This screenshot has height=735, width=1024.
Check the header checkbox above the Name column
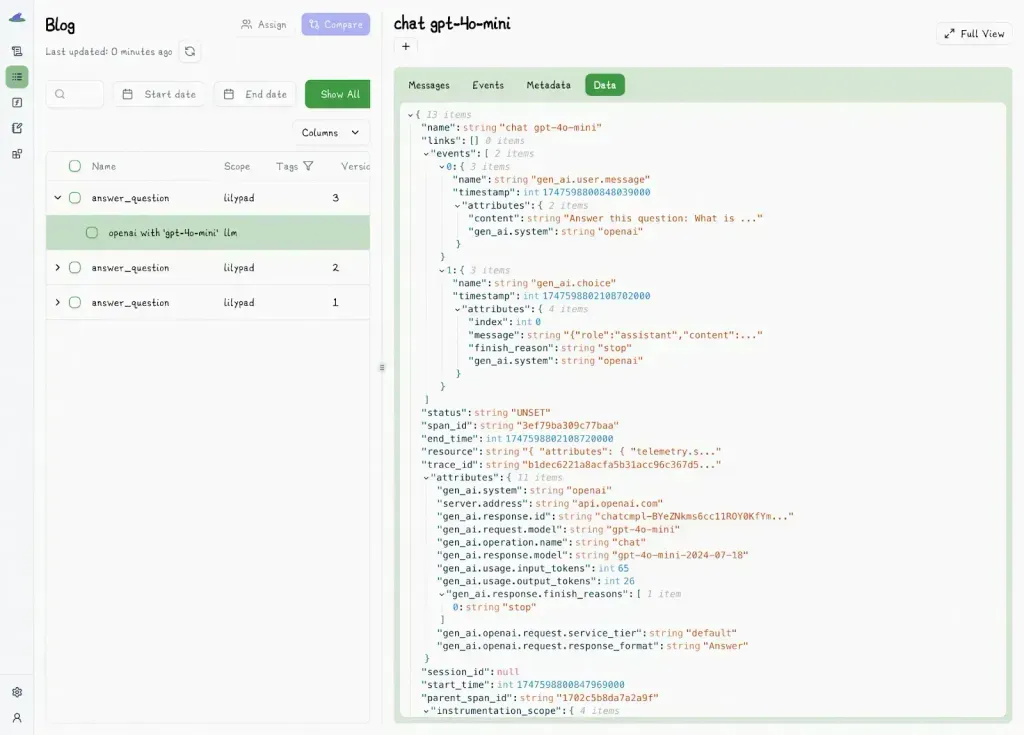pos(74,167)
